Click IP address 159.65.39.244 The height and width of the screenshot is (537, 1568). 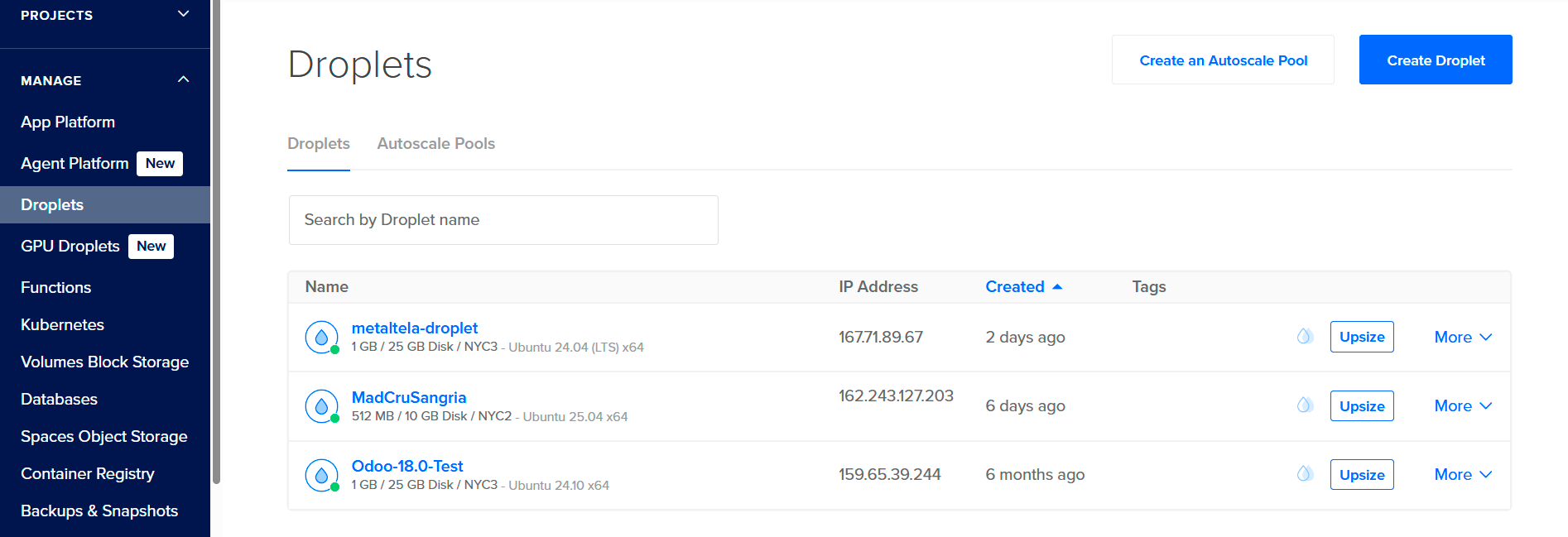pos(889,474)
